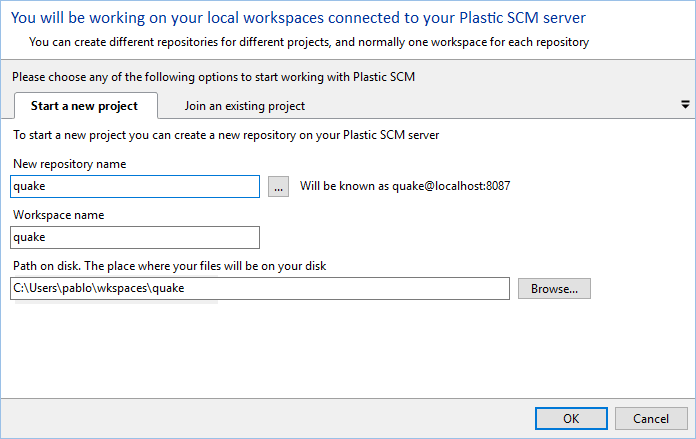
Task: Click the New repository name input field
Action: pos(135,186)
